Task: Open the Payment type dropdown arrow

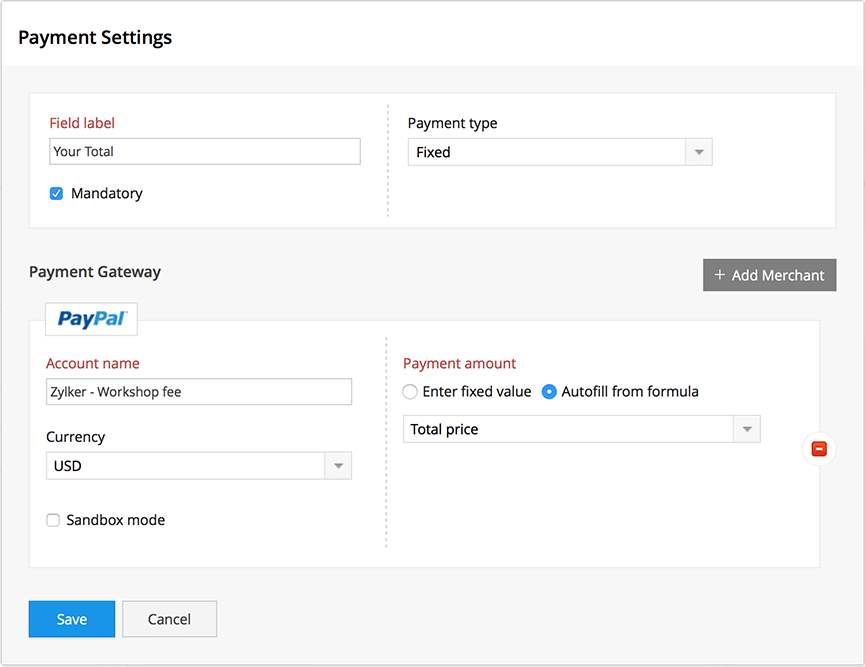Action: 699,152
